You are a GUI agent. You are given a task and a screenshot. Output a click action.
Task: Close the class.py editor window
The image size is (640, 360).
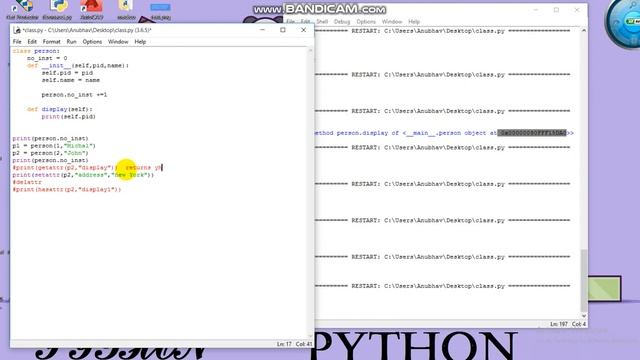click(303, 30)
